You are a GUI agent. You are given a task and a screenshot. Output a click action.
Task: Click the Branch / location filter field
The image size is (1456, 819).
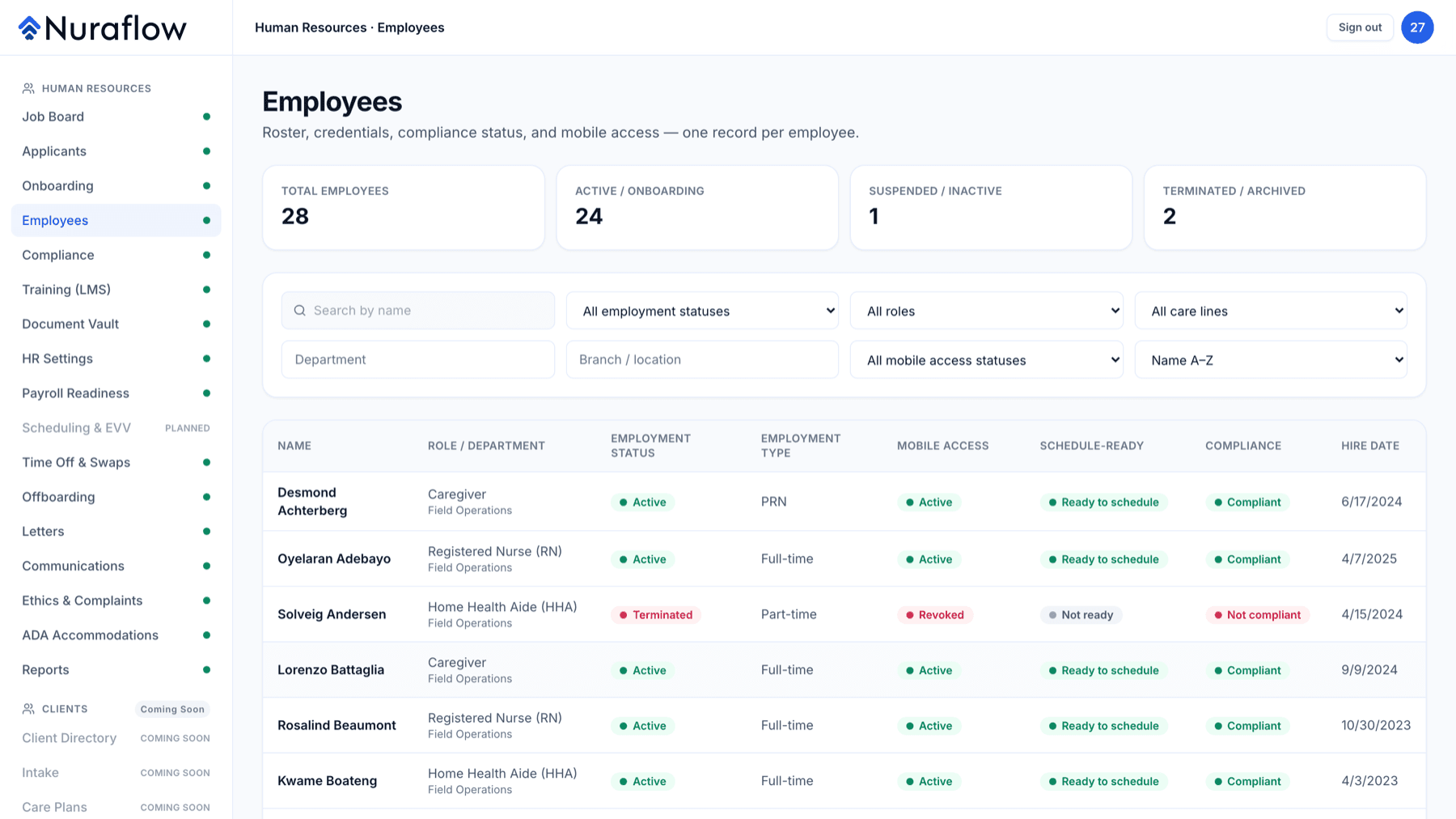702,359
